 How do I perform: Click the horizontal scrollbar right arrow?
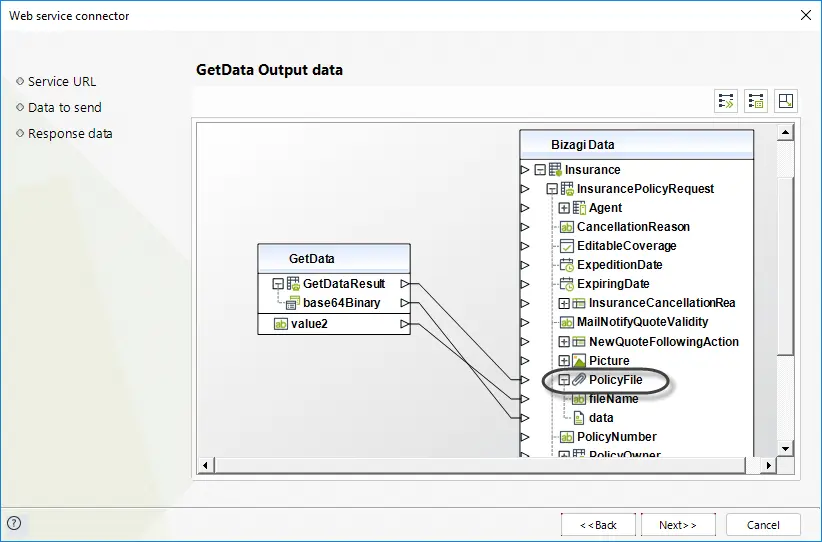(769, 465)
